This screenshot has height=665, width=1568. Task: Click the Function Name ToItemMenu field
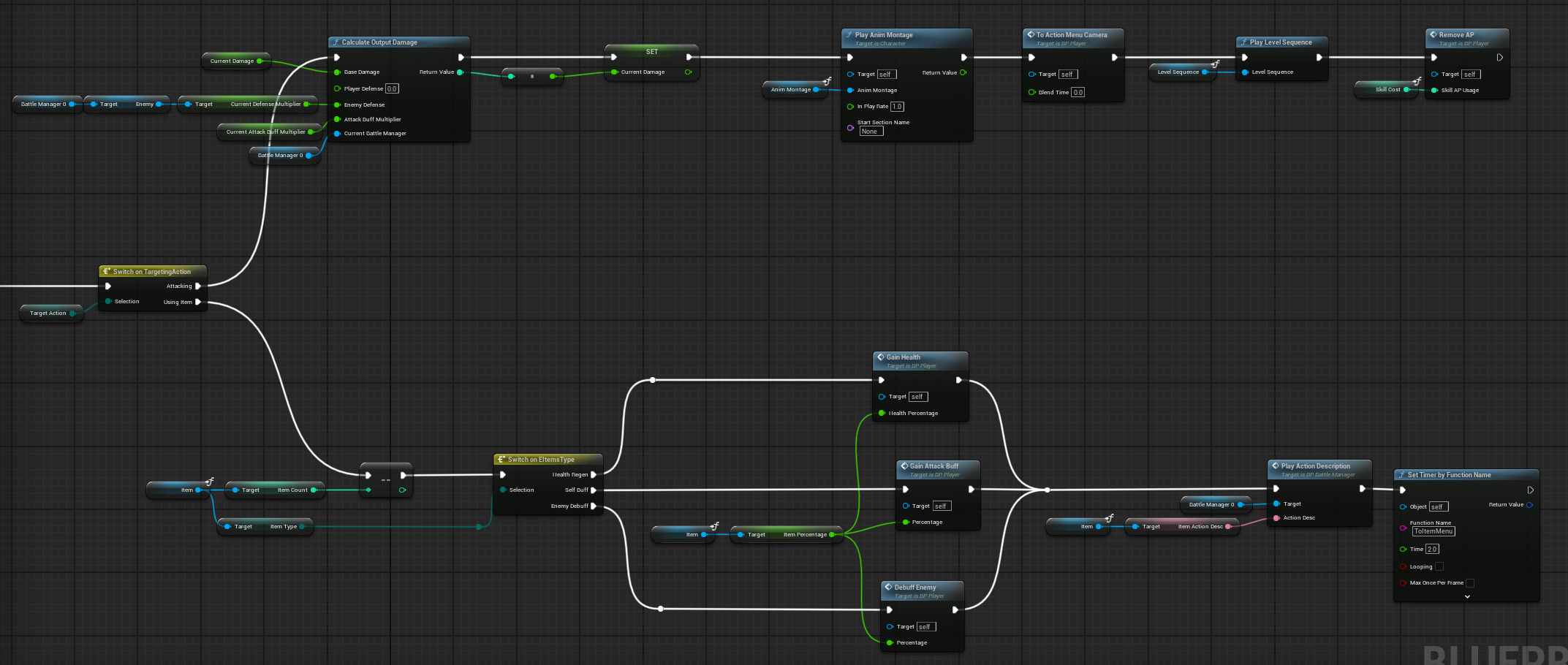coord(1433,531)
